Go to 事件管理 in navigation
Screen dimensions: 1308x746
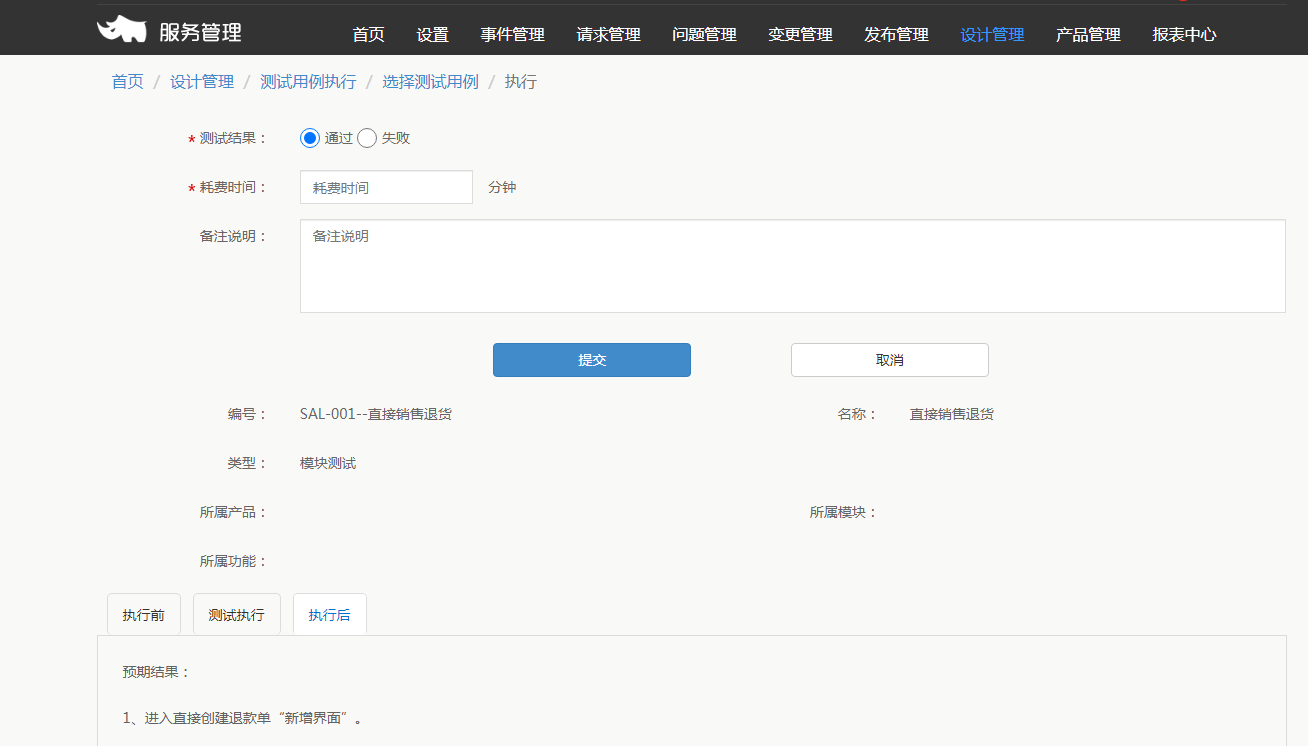pos(512,34)
